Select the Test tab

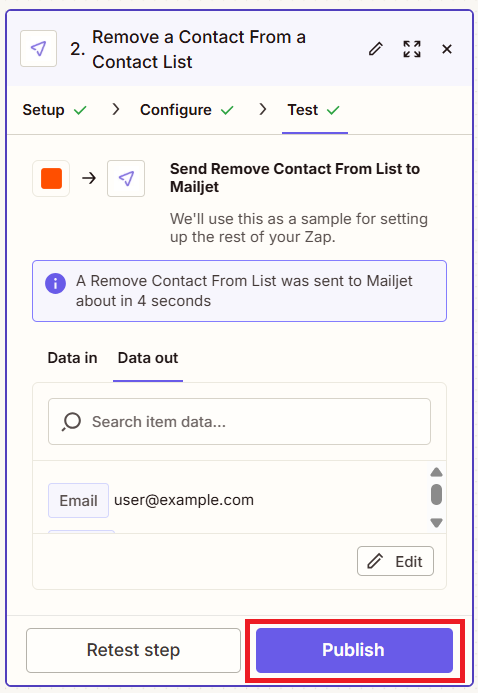[x=314, y=110]
